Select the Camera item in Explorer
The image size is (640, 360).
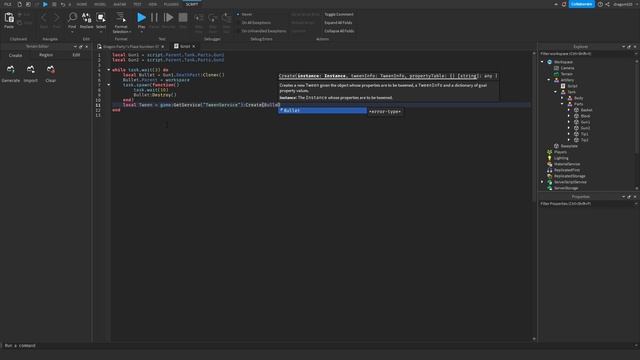pyautogui.click(x=567, y=68)
